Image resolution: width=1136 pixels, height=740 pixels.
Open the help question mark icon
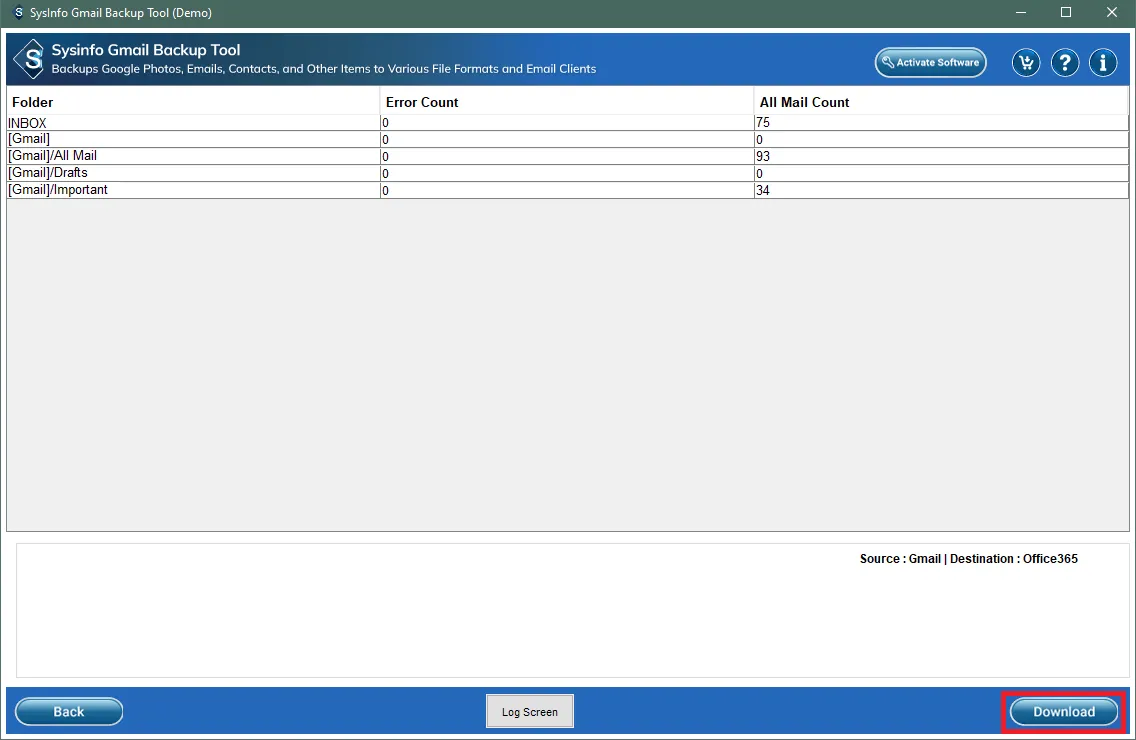1064,63
